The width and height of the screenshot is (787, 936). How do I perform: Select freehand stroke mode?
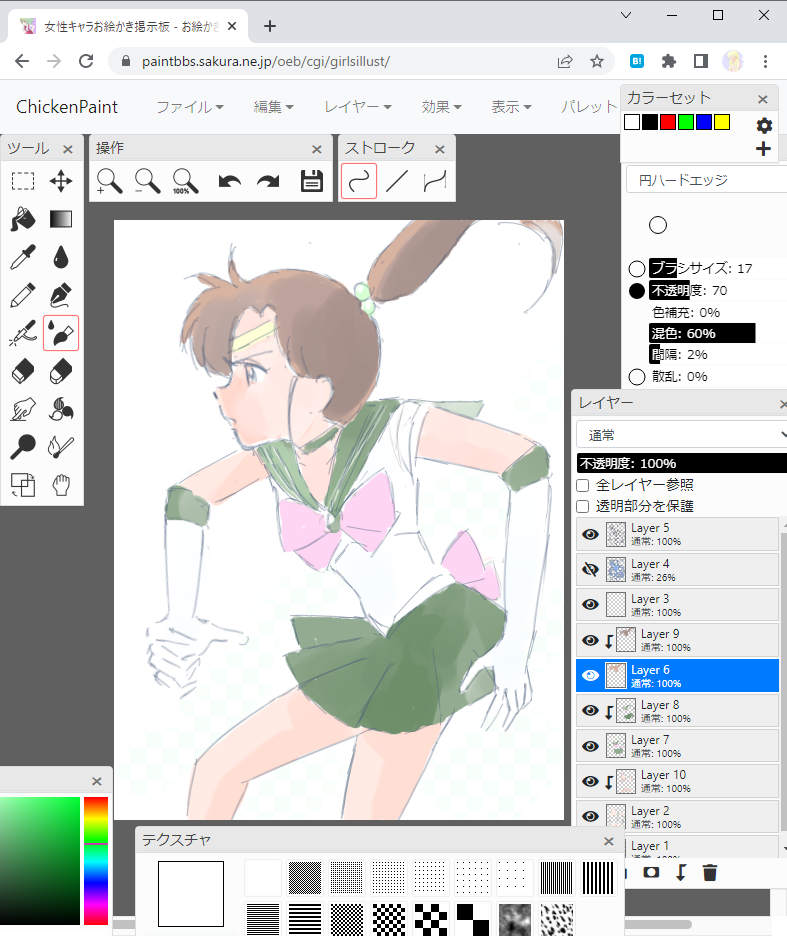[x=359, y=181]
